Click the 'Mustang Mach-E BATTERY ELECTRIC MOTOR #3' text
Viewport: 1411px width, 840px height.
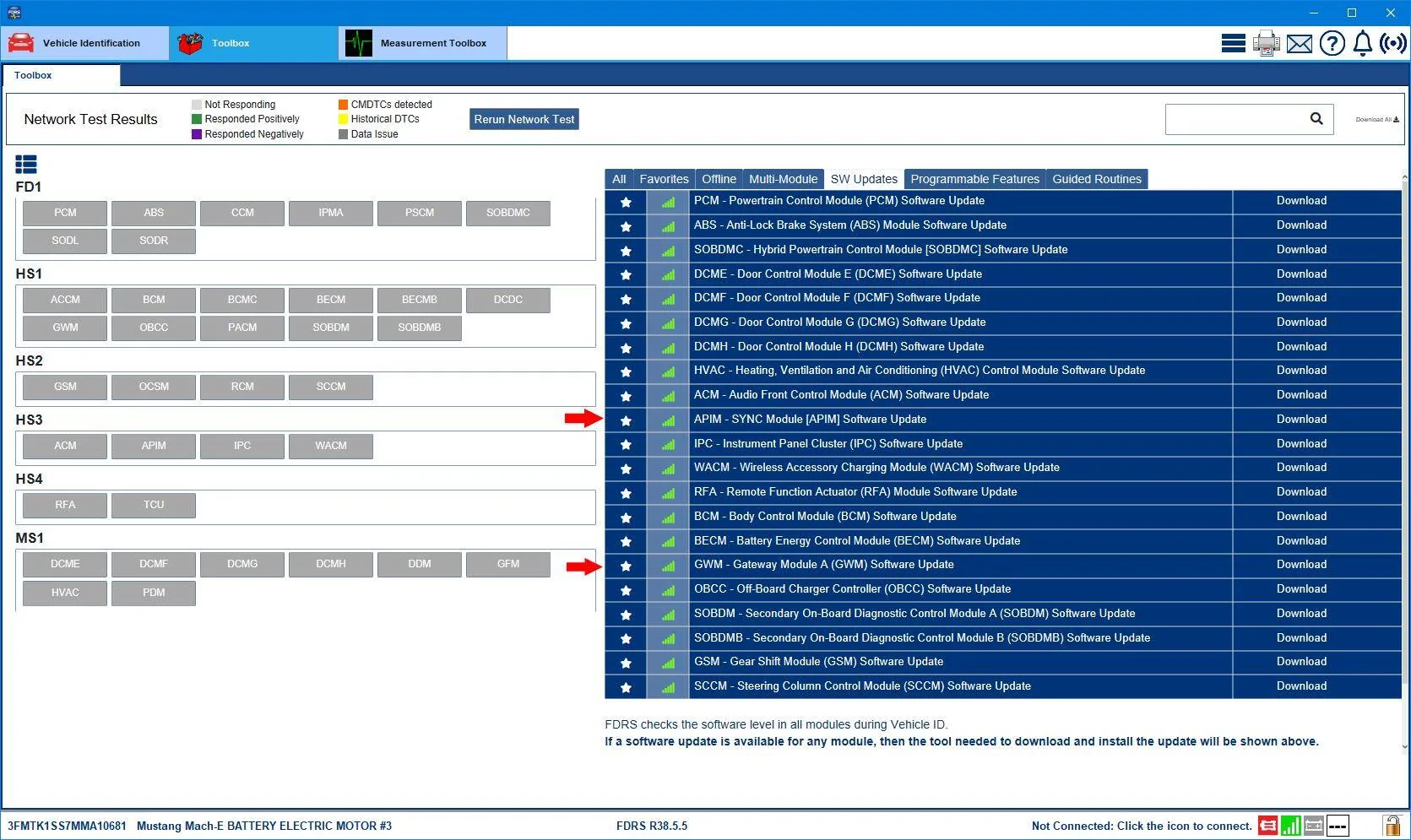(x=264, y=826)
